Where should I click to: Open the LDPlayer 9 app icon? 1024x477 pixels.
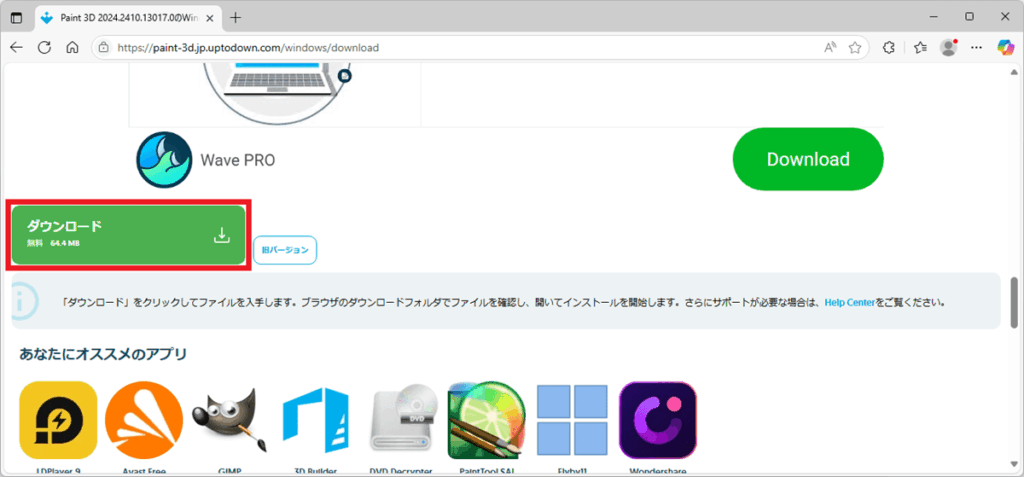coord(58,420)
